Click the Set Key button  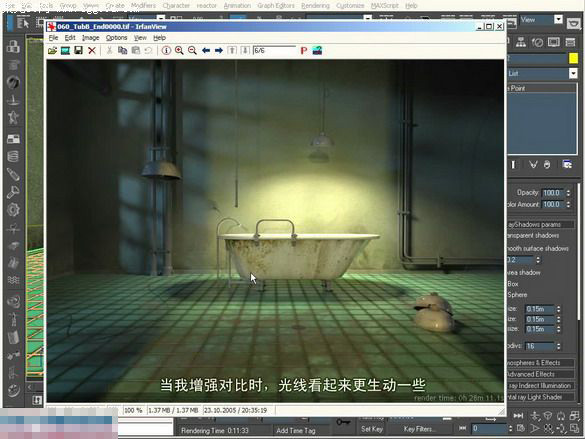372,429
